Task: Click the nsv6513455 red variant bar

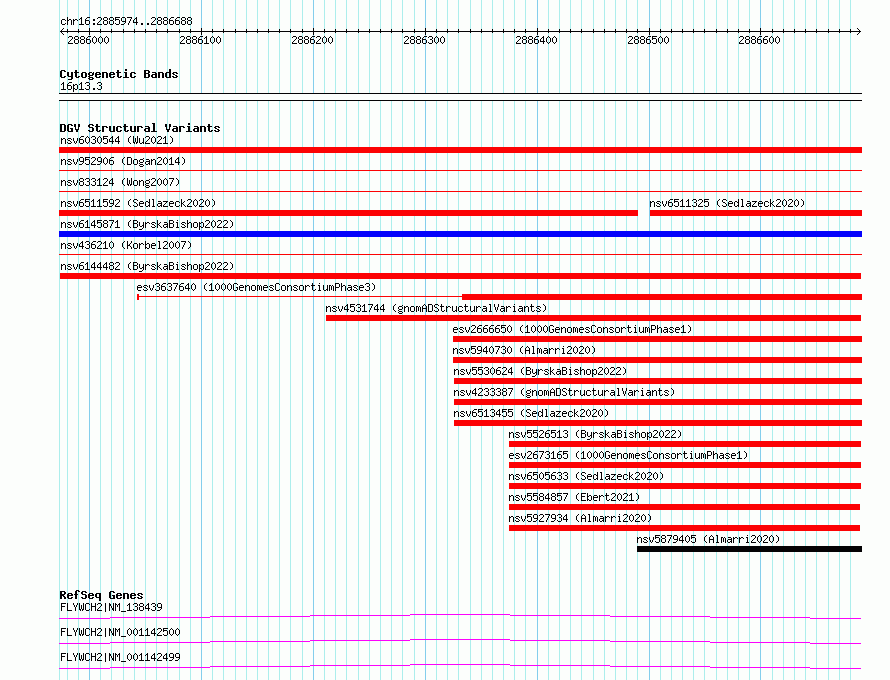Action: pyautogui.click(x=658, y=423)
